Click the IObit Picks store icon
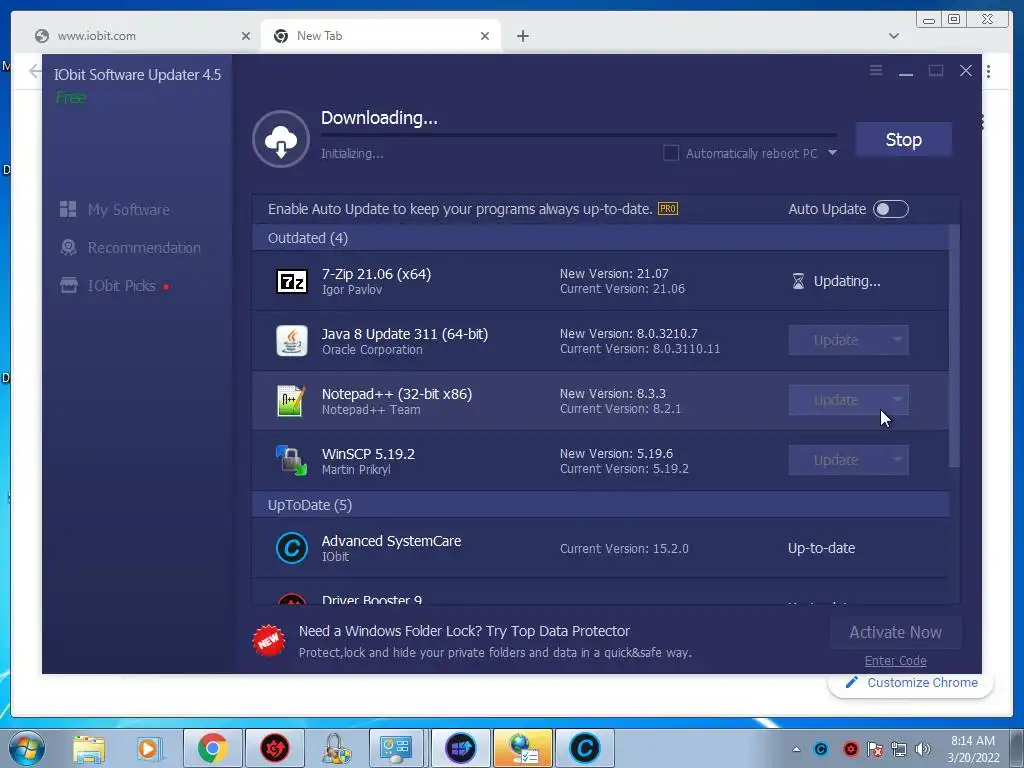Viewport: 1024px width, 768px height. click(x=69, y=285)
